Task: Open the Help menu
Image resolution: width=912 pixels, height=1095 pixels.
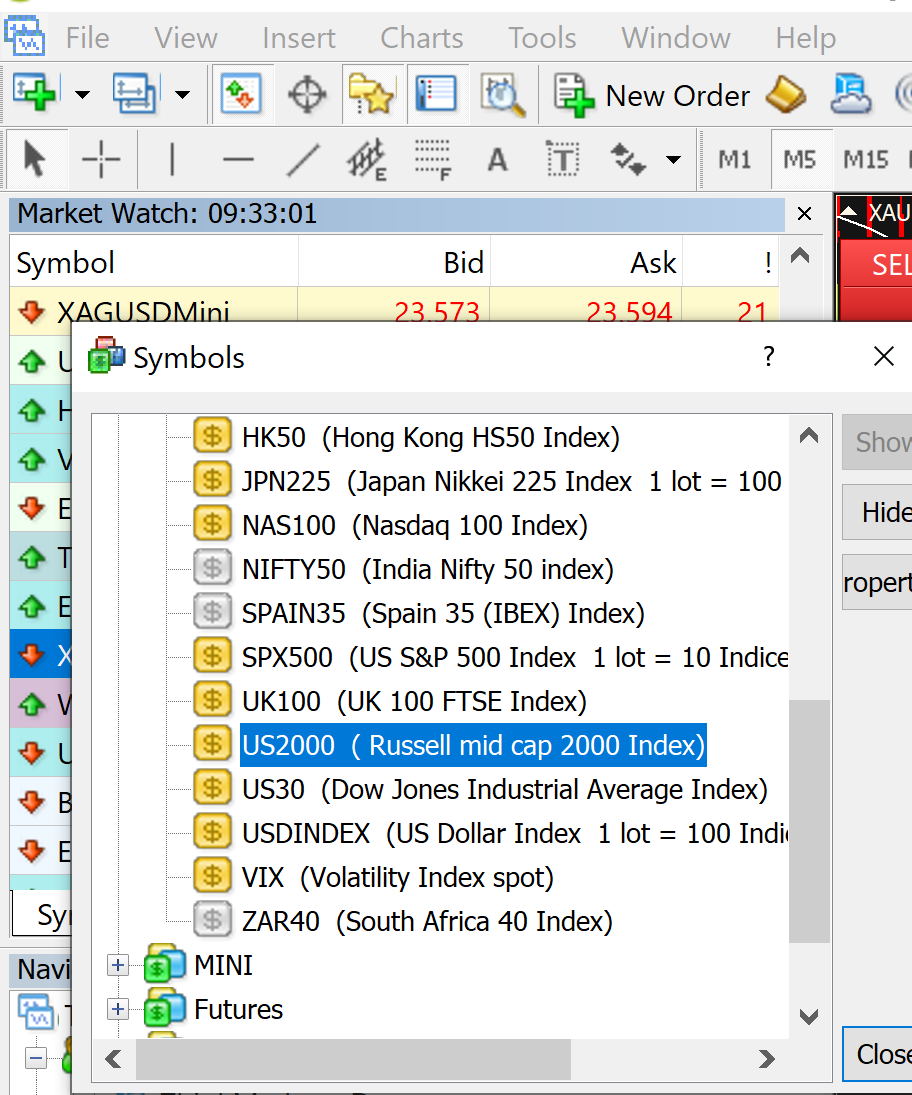Action: [x=806, y=38]
